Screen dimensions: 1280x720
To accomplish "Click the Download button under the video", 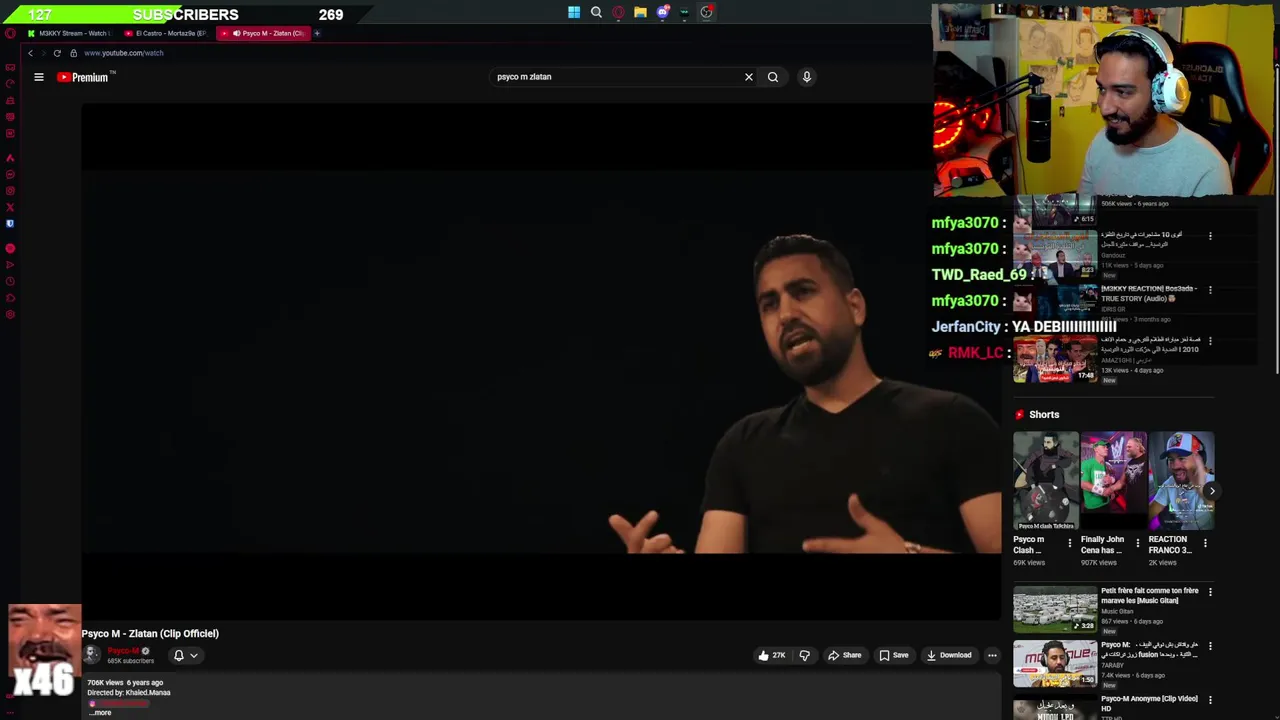I will 948,656.
